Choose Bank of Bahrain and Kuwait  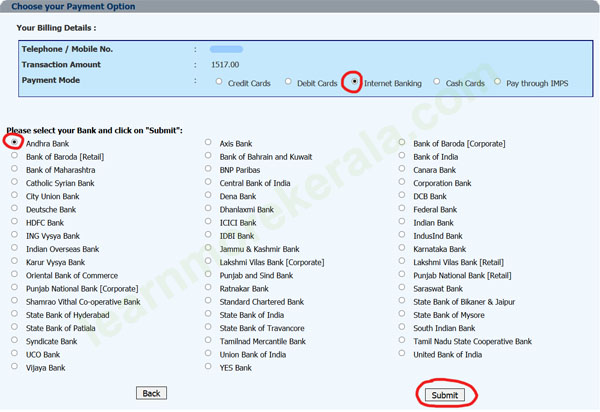click(x=208, y=155)
